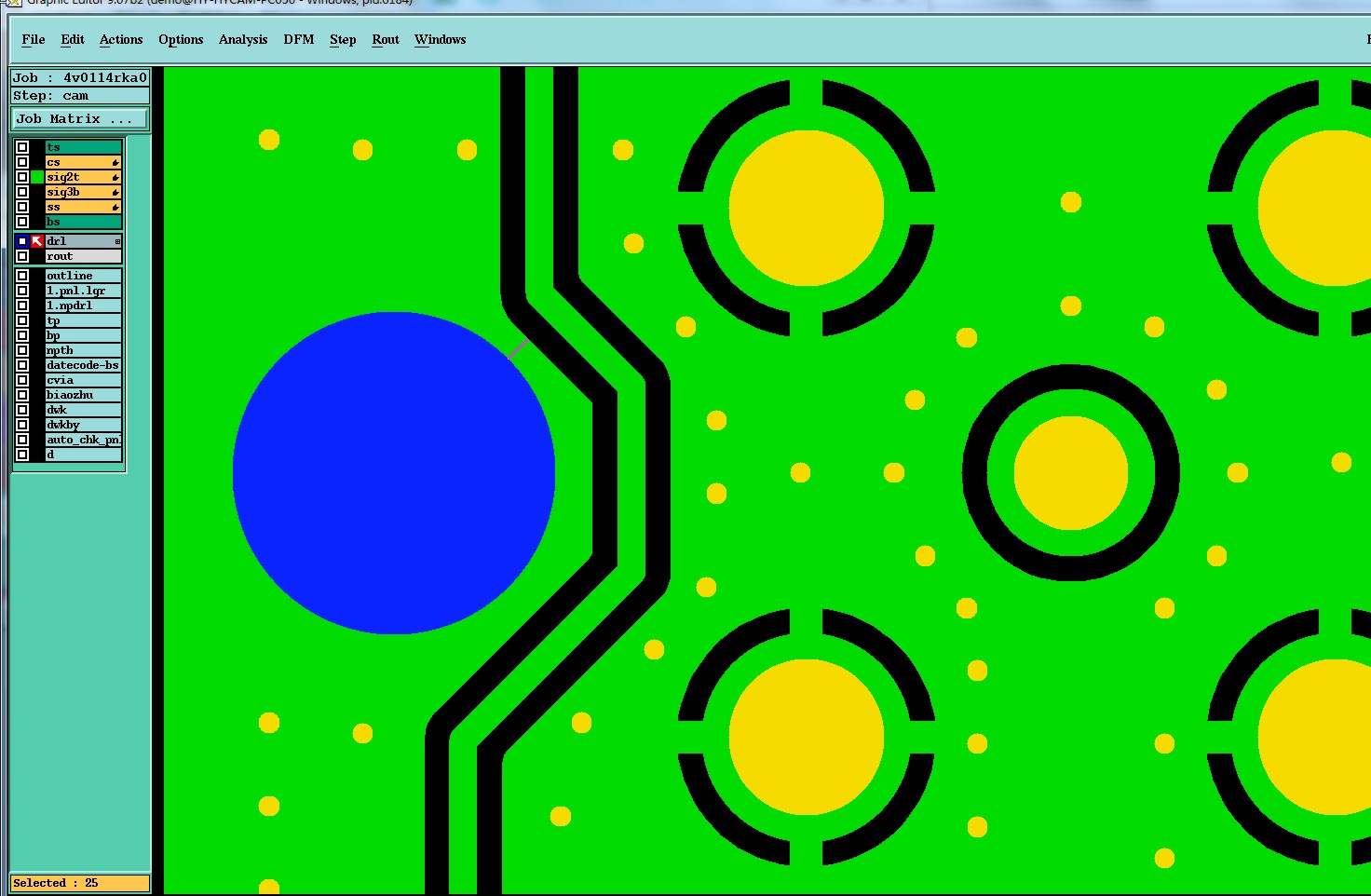Image resolution: width=1371 pixels, height=896 pixels.
Task: Select the npth layer name
Action: point(84,350)
